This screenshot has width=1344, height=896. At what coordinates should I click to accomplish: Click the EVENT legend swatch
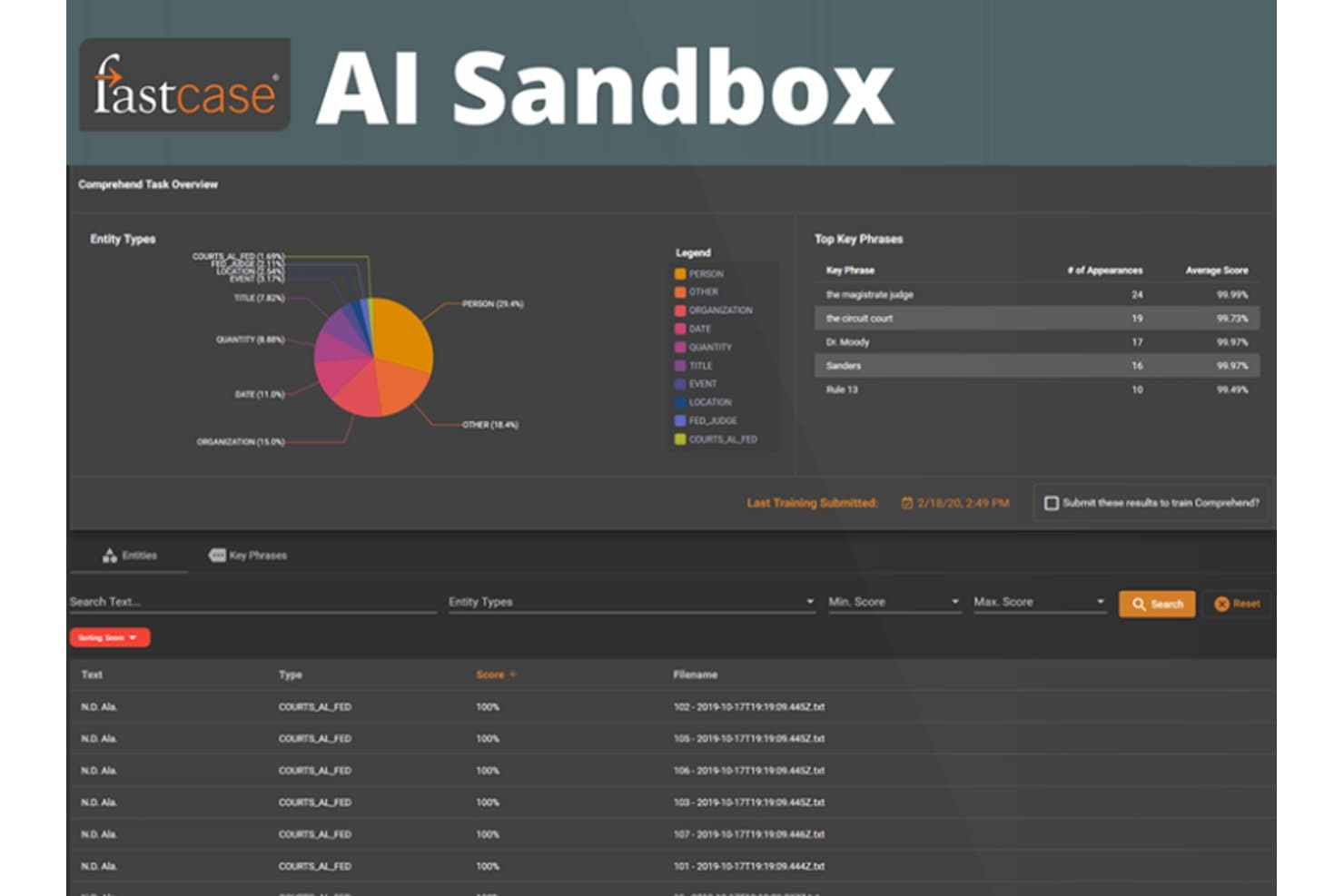point(680,384)
